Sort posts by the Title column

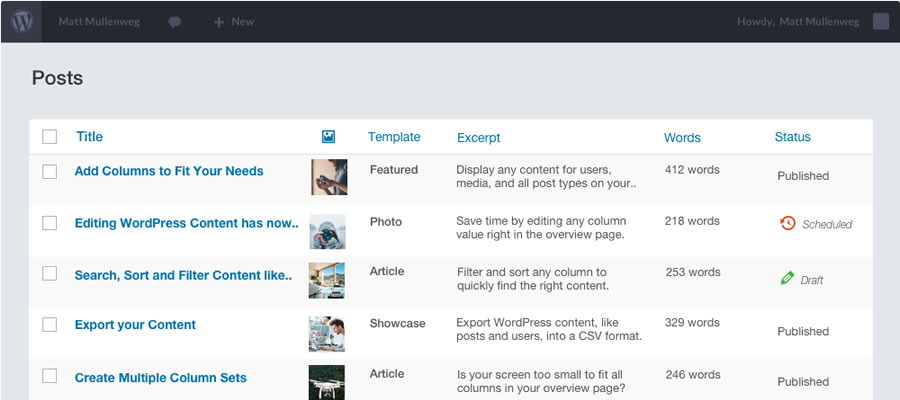[90, 137]
